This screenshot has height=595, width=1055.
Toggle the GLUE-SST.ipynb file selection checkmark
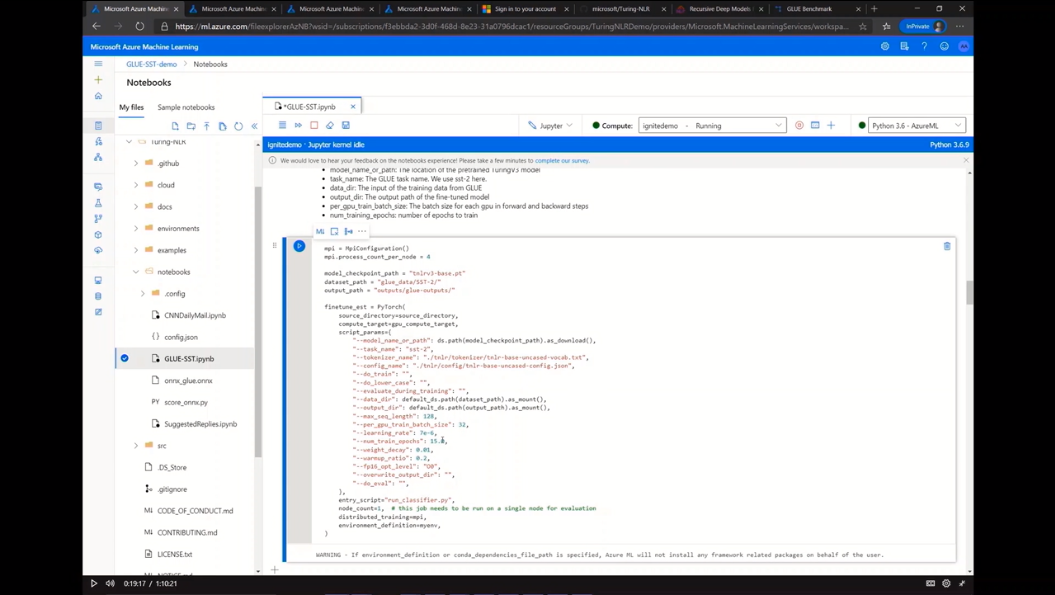click(x=124, y=358)
